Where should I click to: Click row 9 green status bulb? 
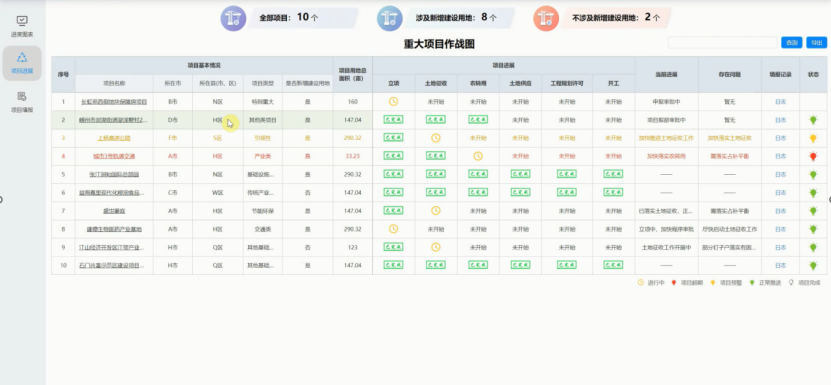click(x=813, y=247)
